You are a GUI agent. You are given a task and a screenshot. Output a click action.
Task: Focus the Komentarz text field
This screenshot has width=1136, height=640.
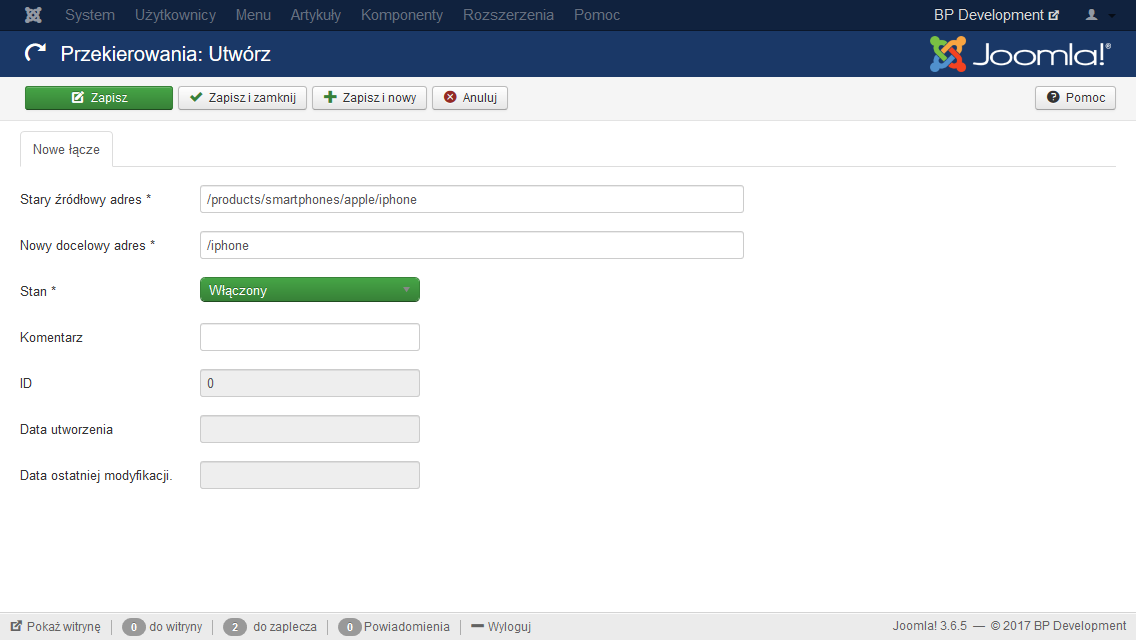coord(310,337)
